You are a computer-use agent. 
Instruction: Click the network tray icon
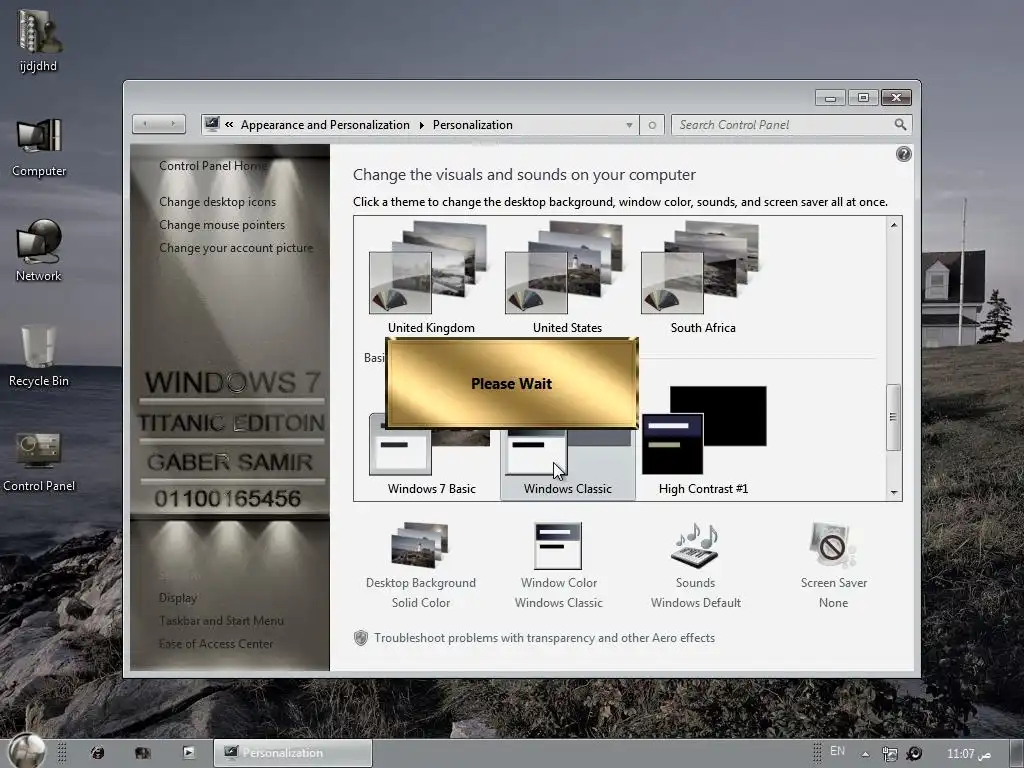coord(889,754)
